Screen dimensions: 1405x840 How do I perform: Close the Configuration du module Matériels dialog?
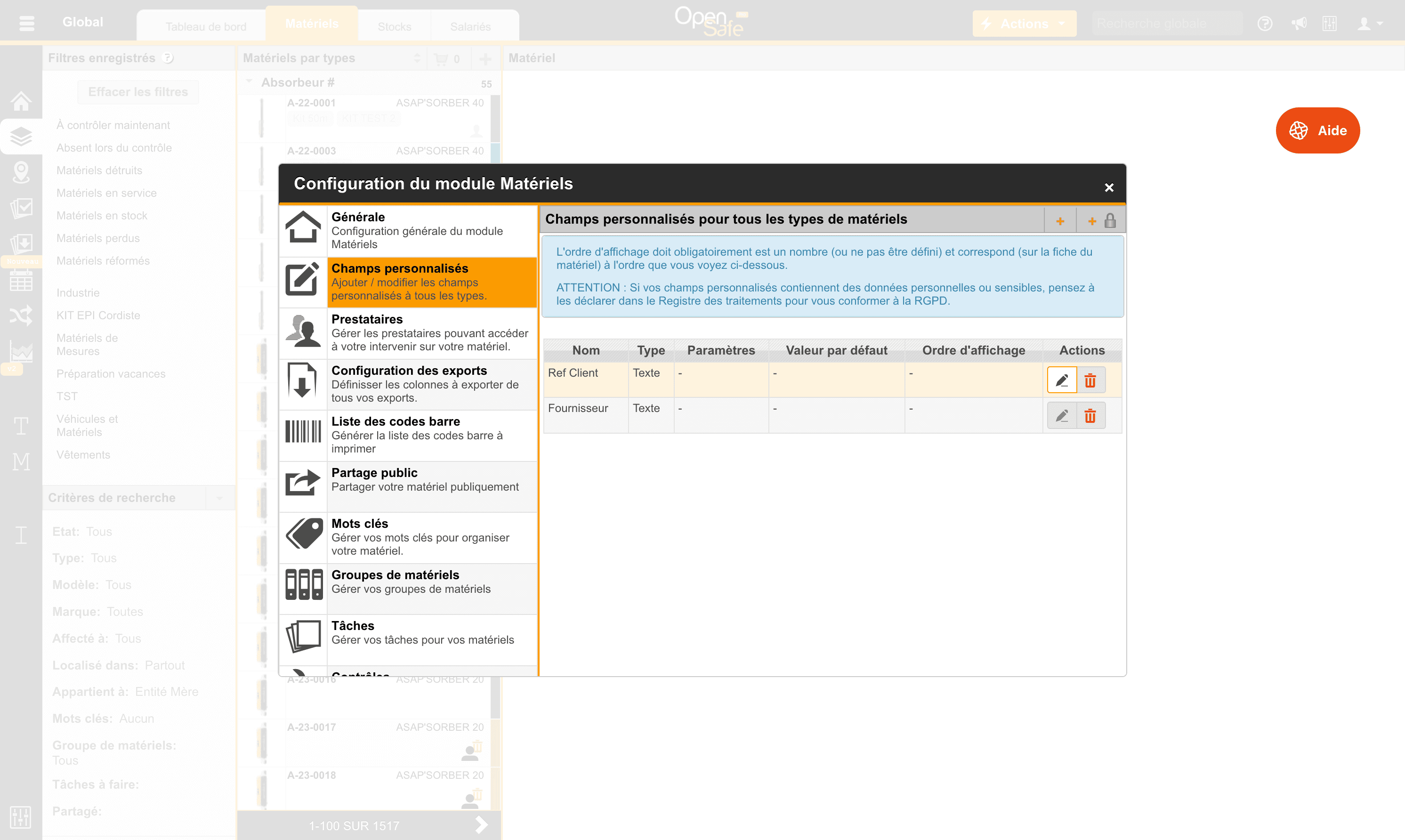pyautogui.click(x=1109, y=187)
